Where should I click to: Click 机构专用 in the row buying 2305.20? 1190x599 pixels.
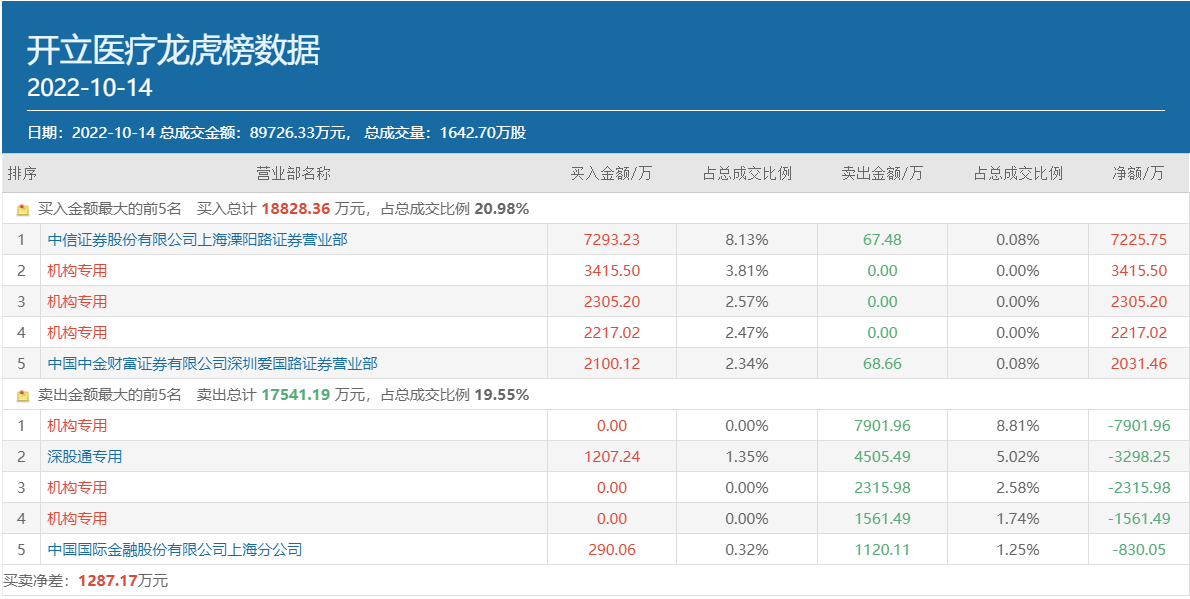coord(77,302)
